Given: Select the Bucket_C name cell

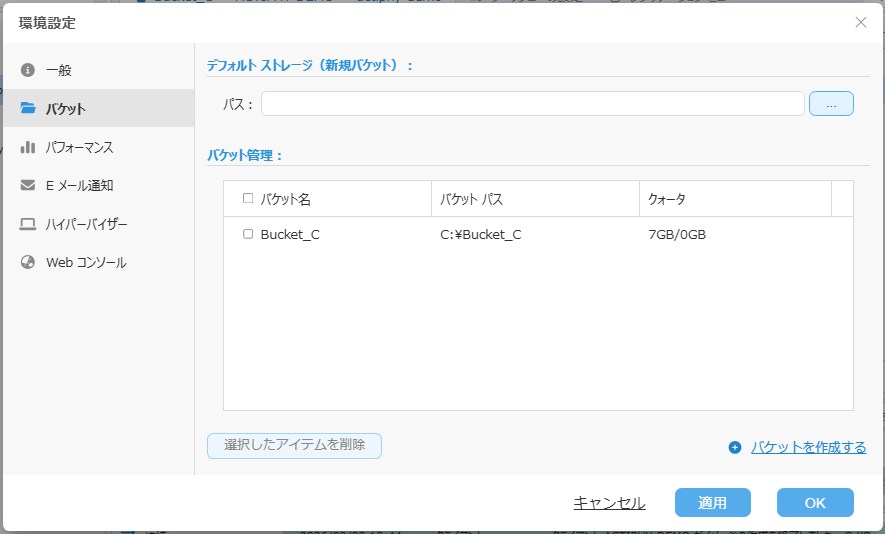Looking at the screenshot, I should pos(290,234).
